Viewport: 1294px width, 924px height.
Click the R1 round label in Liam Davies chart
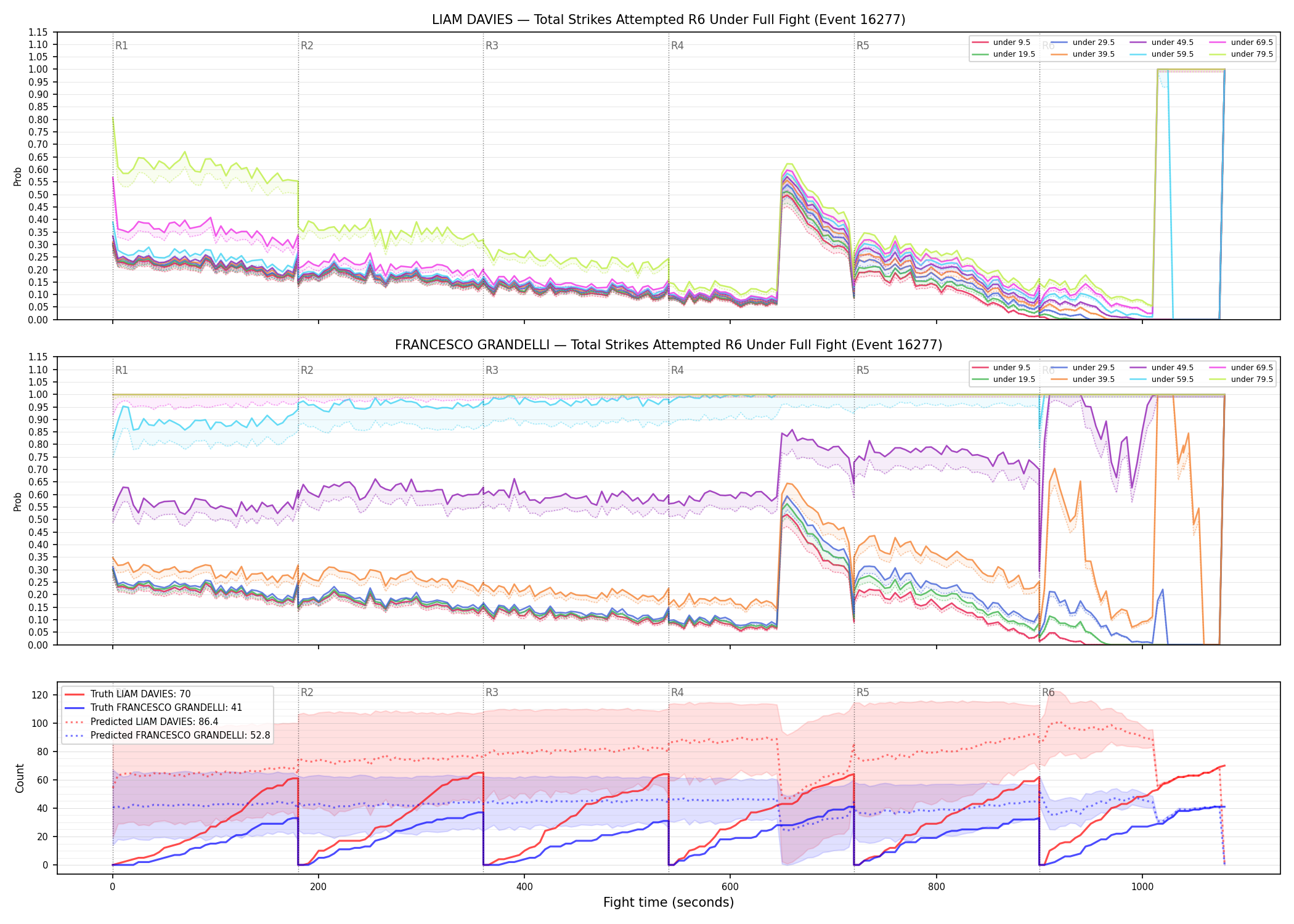(121, 46)
